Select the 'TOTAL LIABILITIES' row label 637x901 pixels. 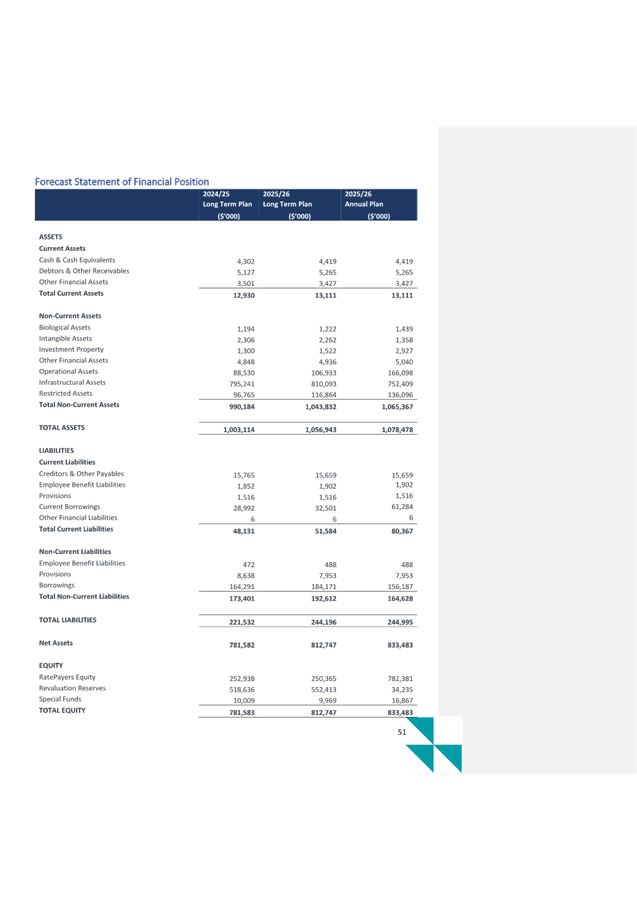coord(68,619)
